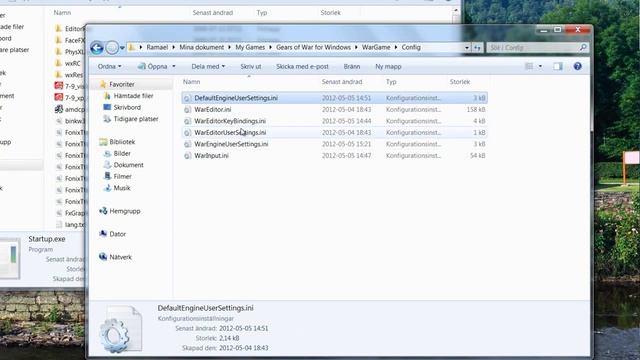Change view with the view icon
This screenshot has height=360, width=640.
pyautogui.click(x=529, y=66)
